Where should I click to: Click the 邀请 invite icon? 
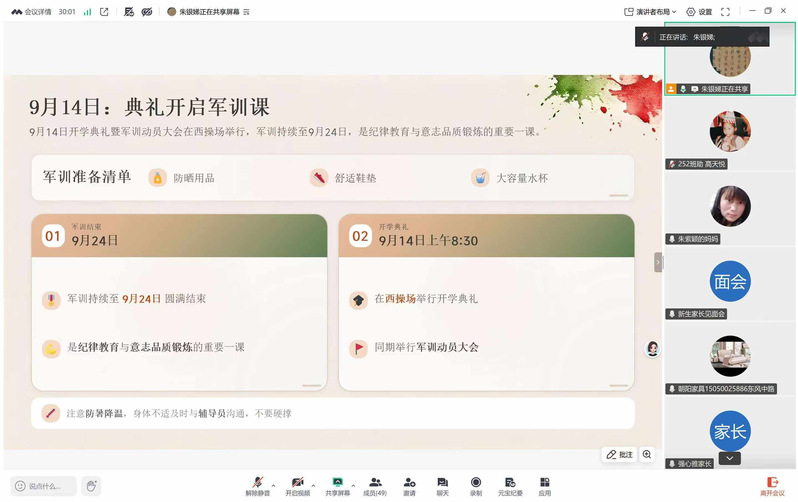coord(409,486)
